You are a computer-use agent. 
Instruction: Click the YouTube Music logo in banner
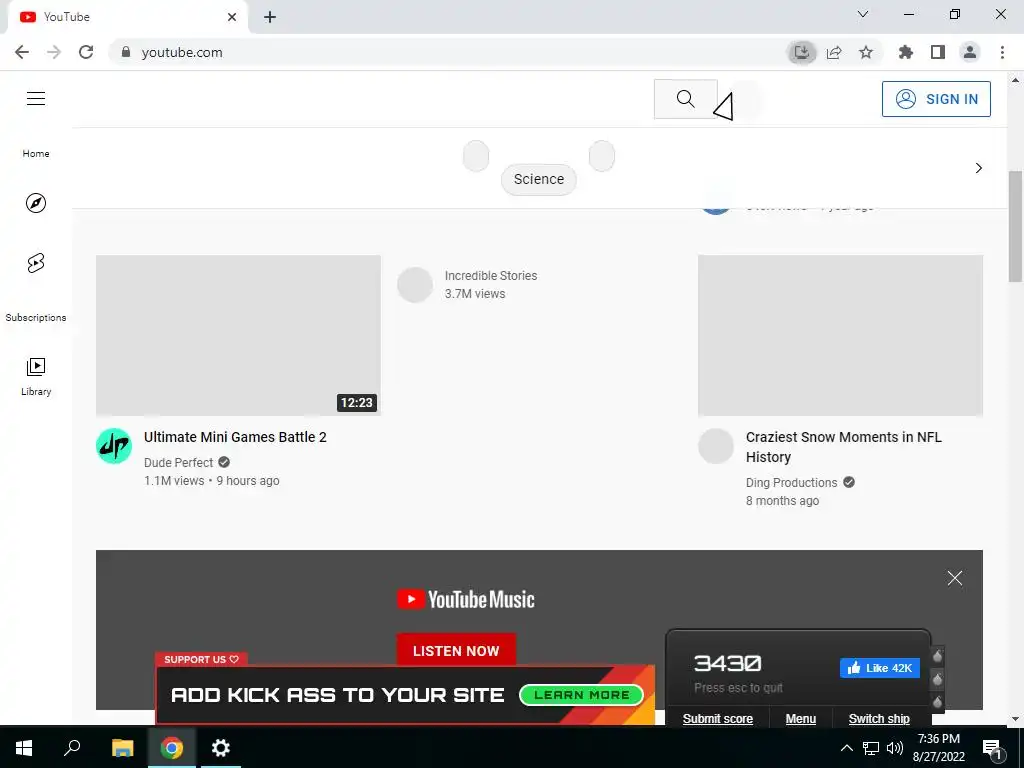tap(466, 600)
